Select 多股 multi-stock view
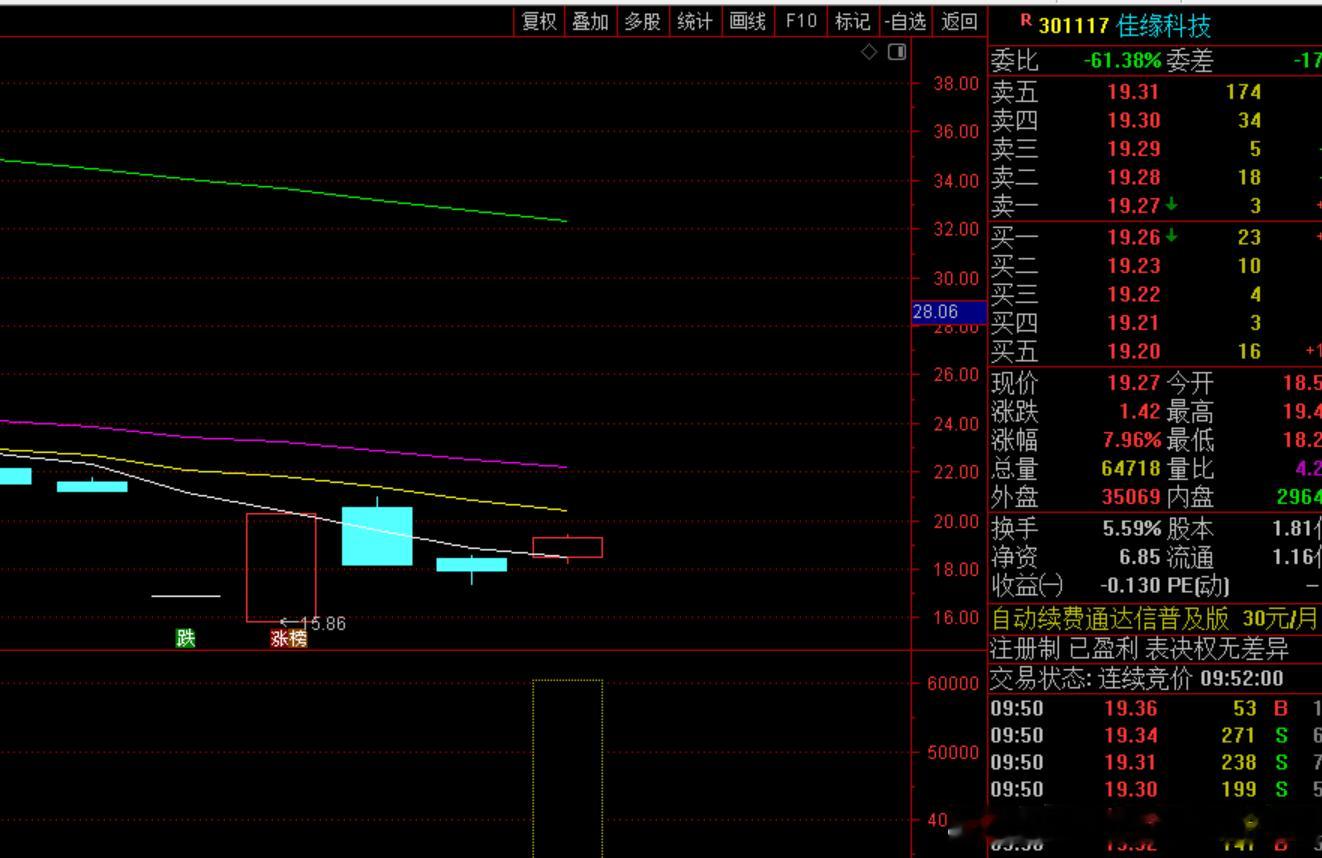This screenshot has width=1322, height=858. coord(643,21)
